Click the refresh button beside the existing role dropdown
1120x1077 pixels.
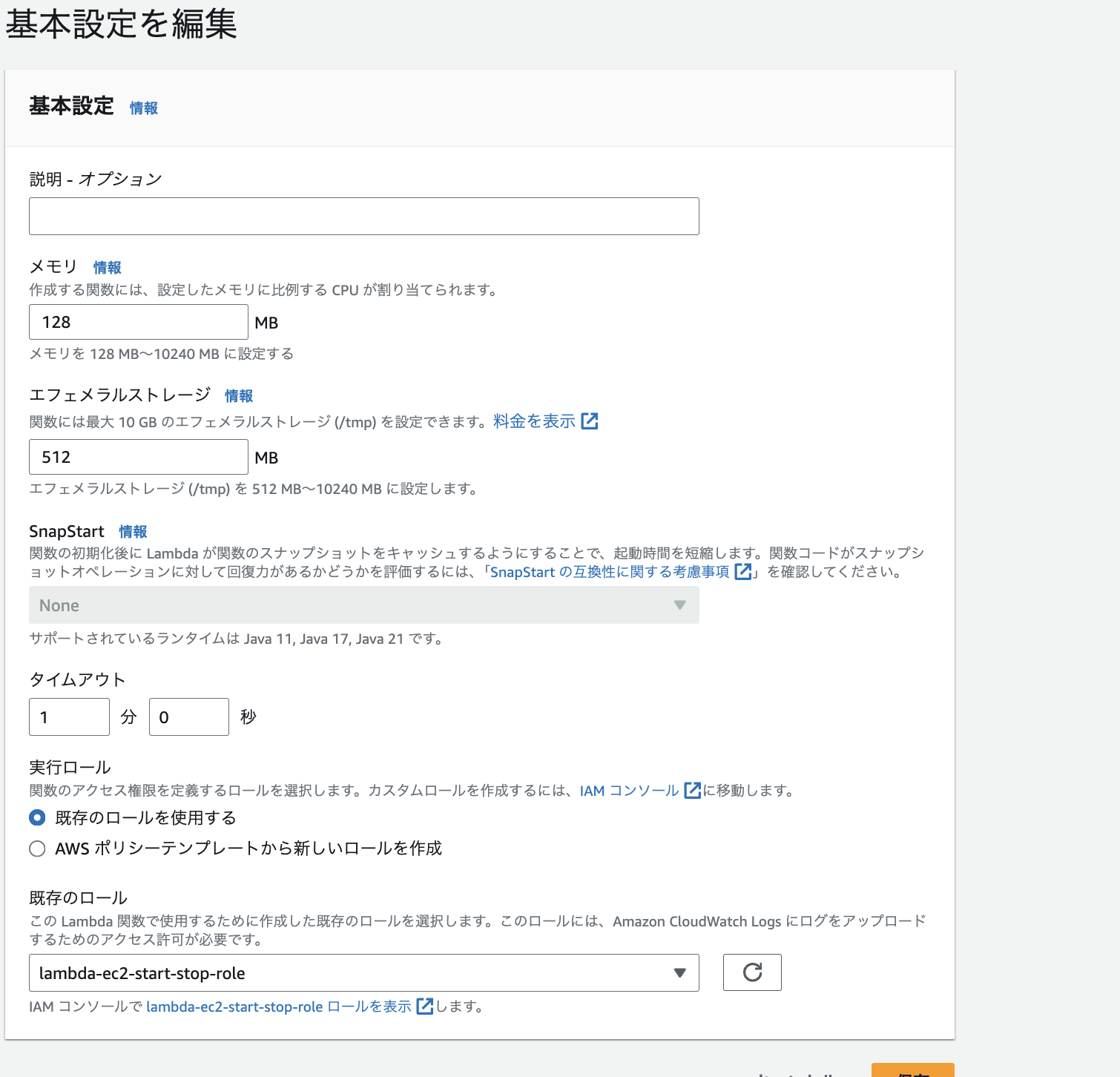point(752,972)
